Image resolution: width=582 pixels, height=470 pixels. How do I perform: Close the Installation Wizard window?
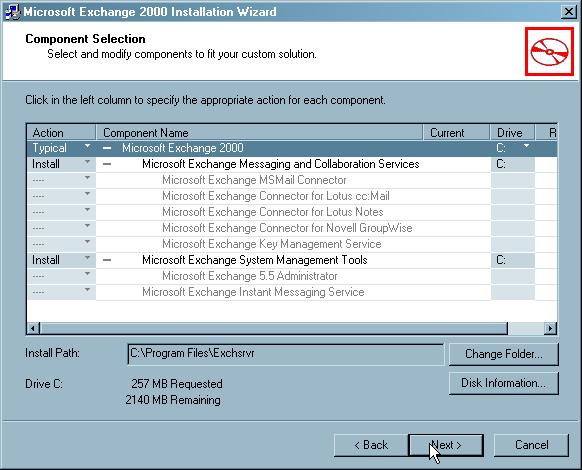tap(569, 12)
